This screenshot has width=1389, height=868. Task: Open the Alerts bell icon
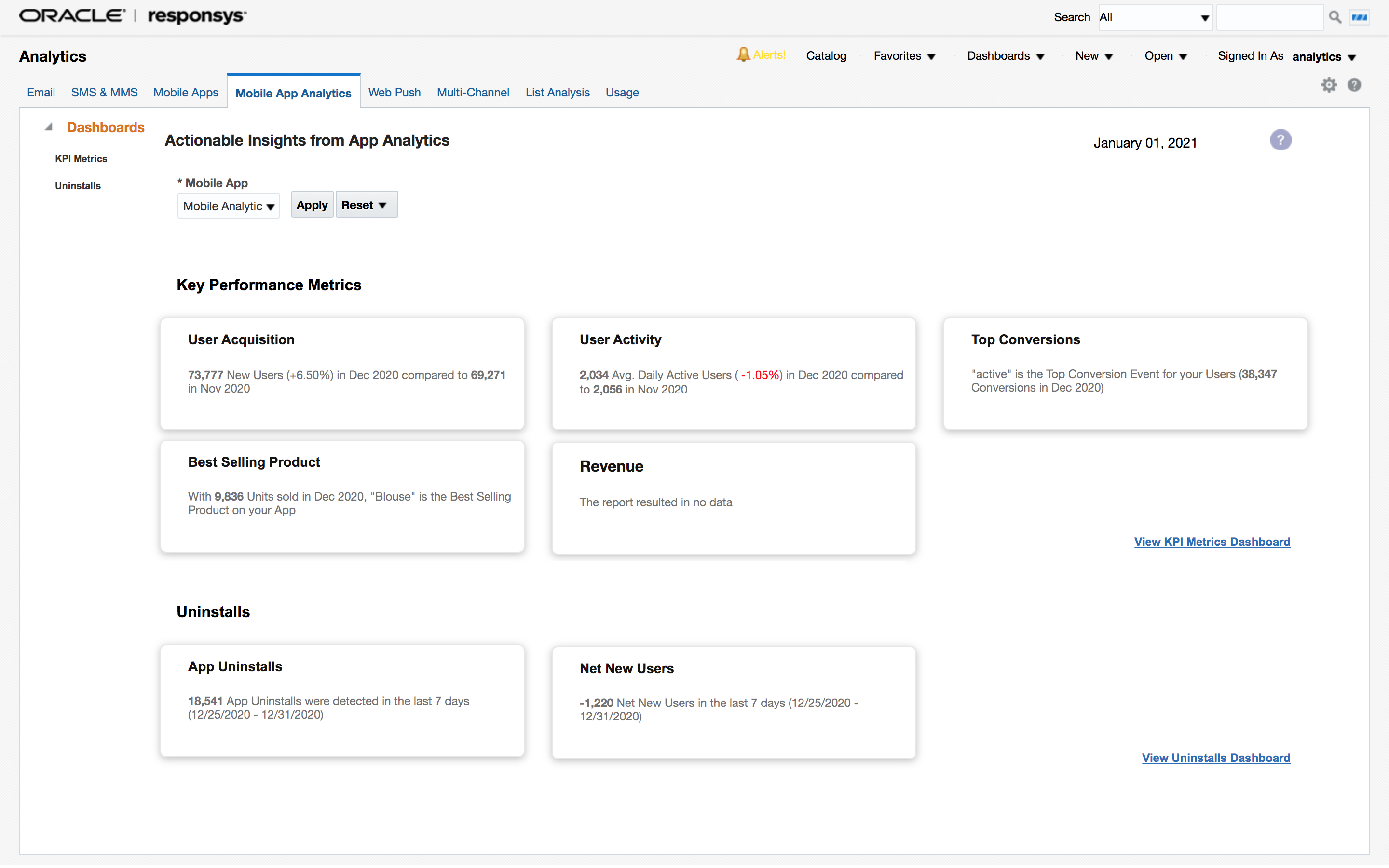[x=743, y=55]
